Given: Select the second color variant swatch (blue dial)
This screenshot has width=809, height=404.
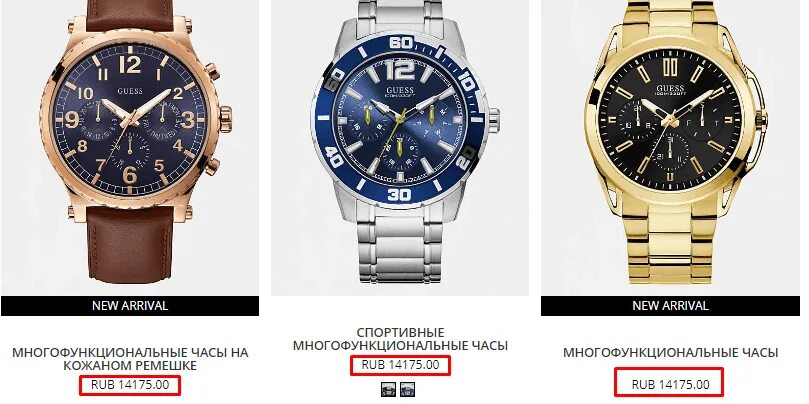Looking at the screenshot, I should [x=408, y=389].
